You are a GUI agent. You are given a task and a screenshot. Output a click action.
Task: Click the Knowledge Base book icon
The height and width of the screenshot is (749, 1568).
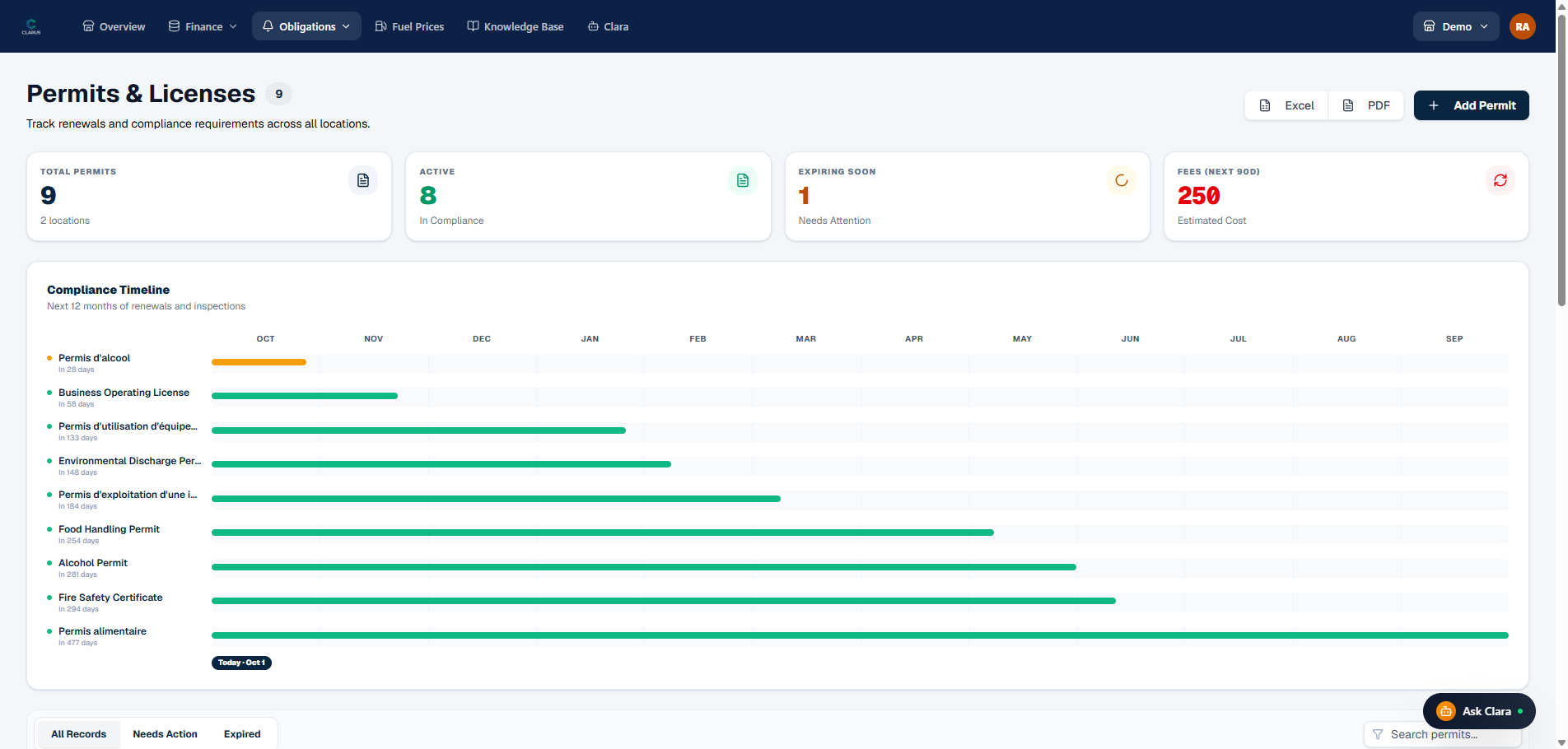click(x=473, y=26)
